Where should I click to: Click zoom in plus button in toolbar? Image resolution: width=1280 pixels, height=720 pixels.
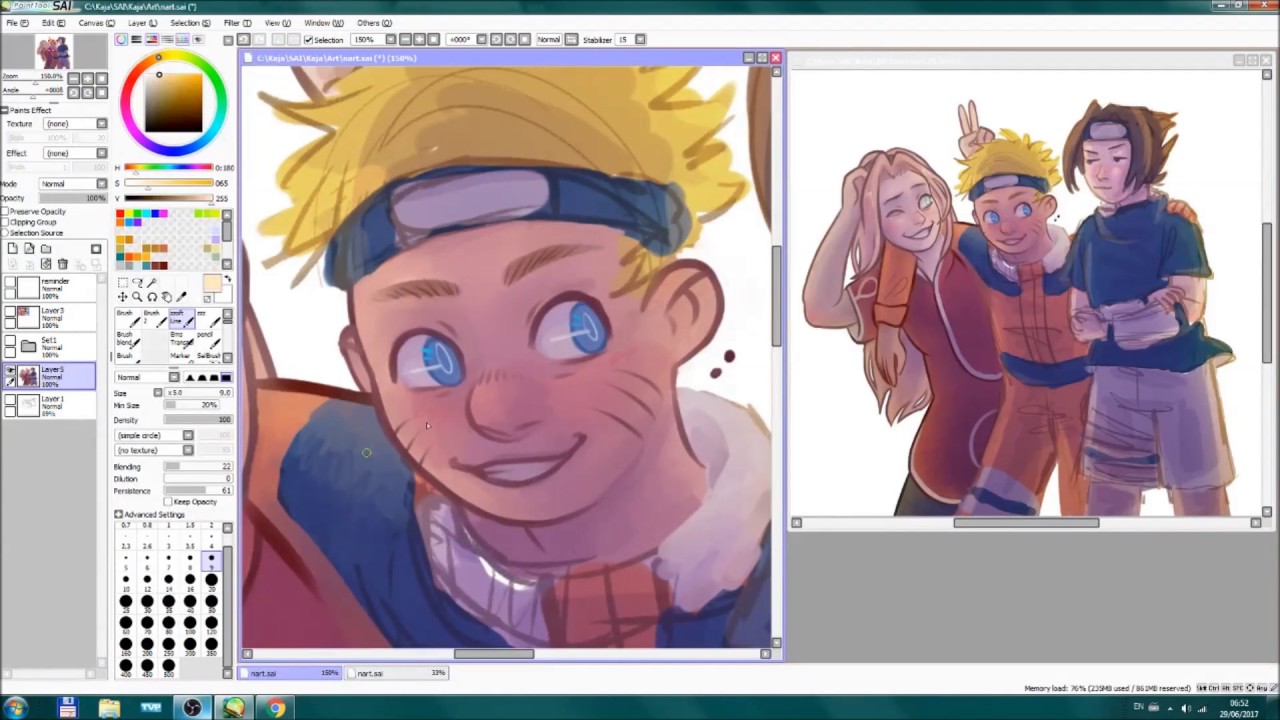pos(419,39)
